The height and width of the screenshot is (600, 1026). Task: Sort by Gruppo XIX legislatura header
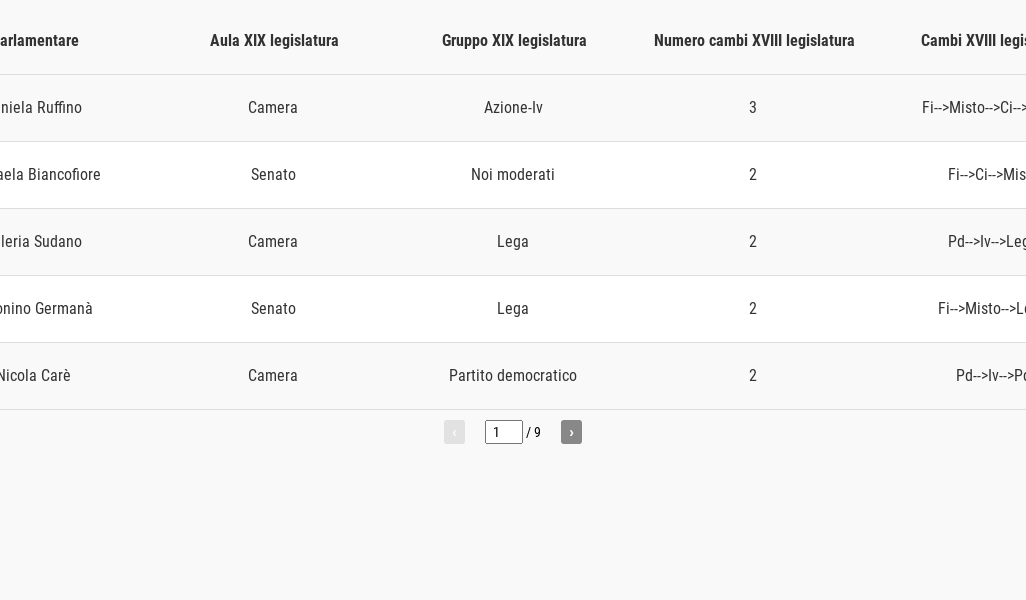pos(514,41)
